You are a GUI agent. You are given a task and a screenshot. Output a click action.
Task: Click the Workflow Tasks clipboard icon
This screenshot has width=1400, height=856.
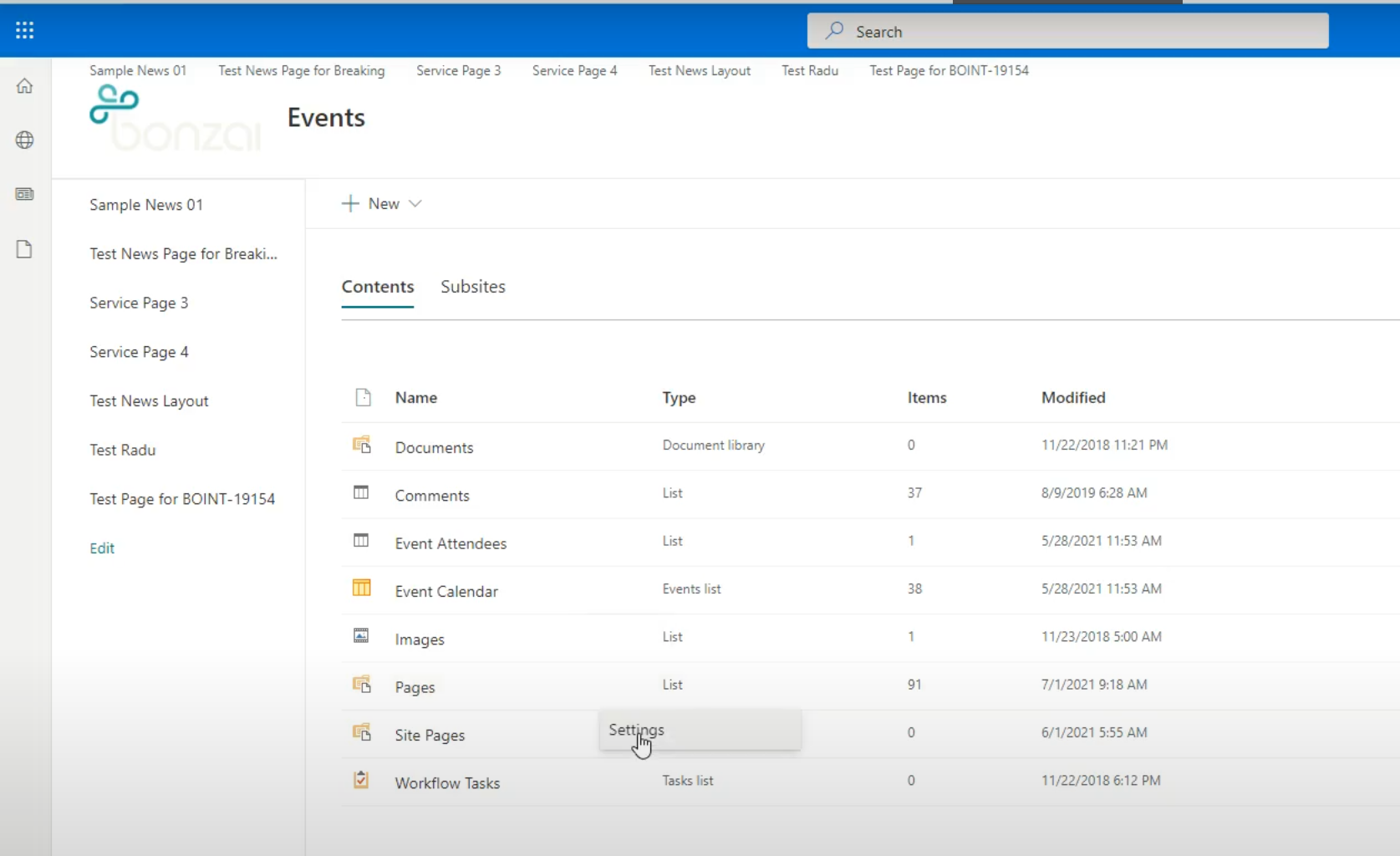click(361, 780)
